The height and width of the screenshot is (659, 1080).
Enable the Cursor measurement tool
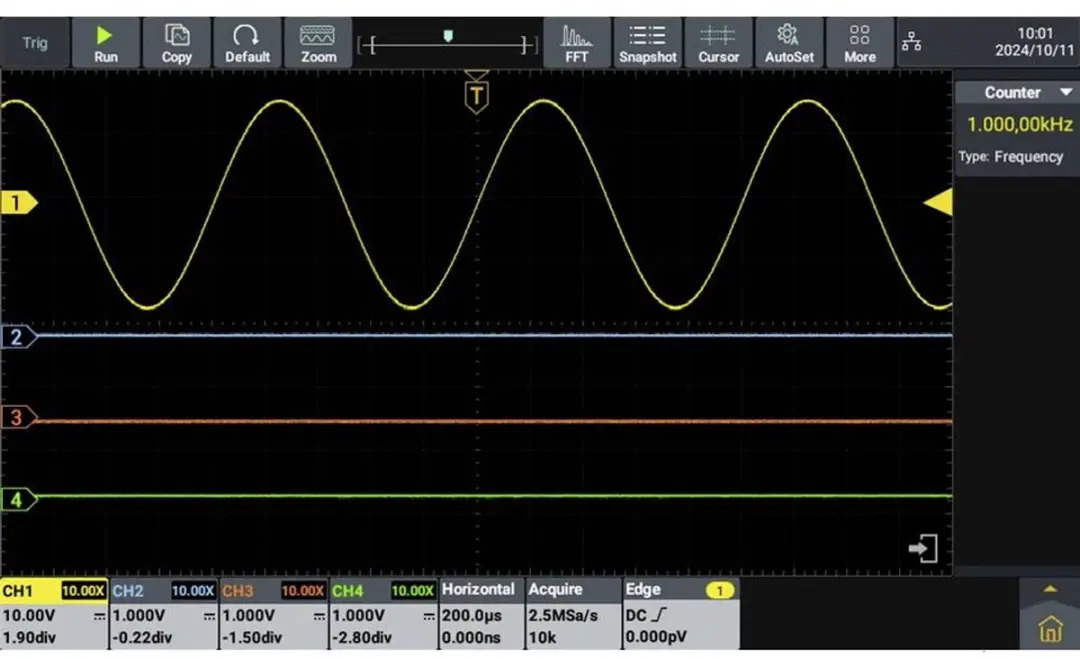(x=718, y=43)
